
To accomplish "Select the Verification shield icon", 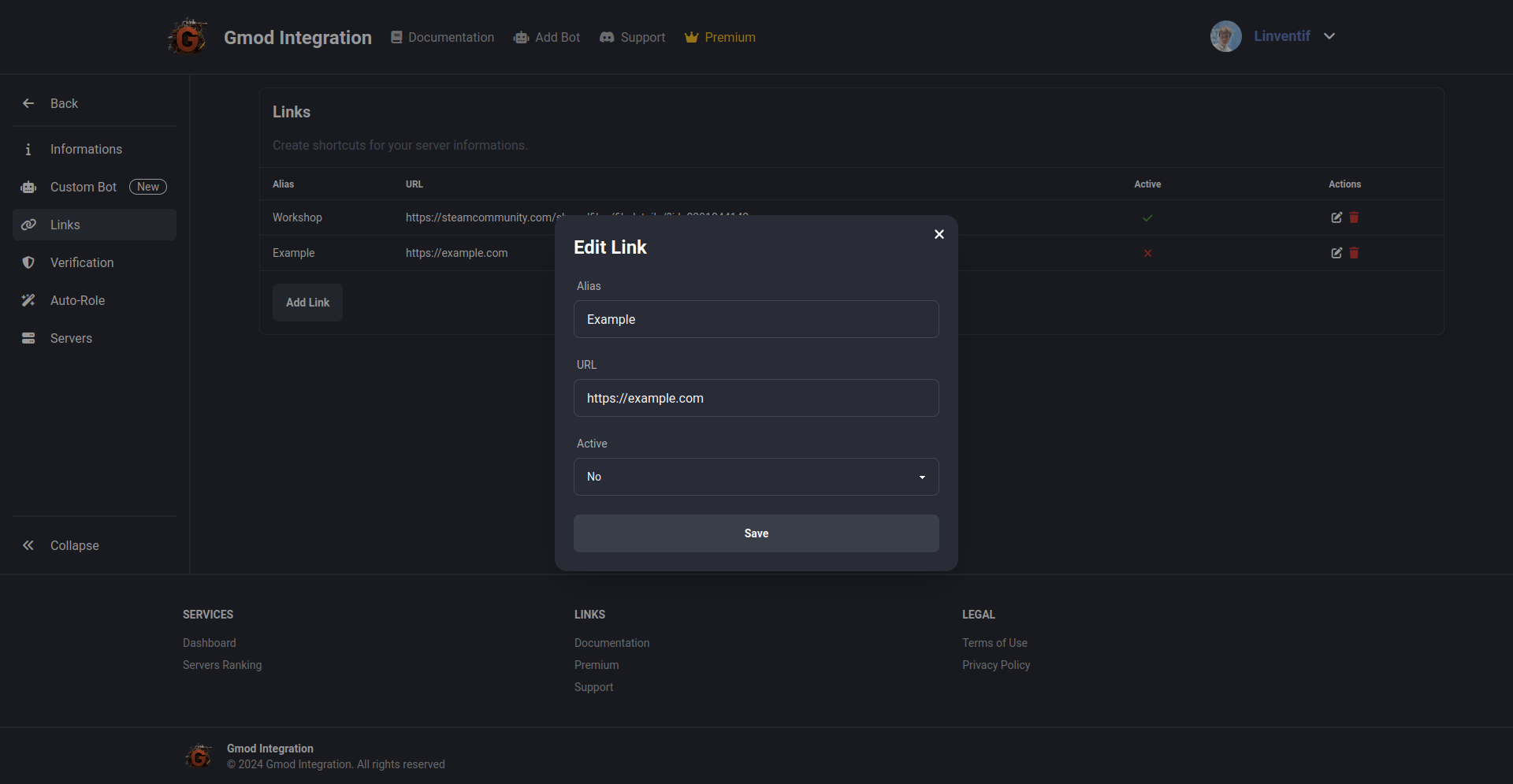I will 28,262.
